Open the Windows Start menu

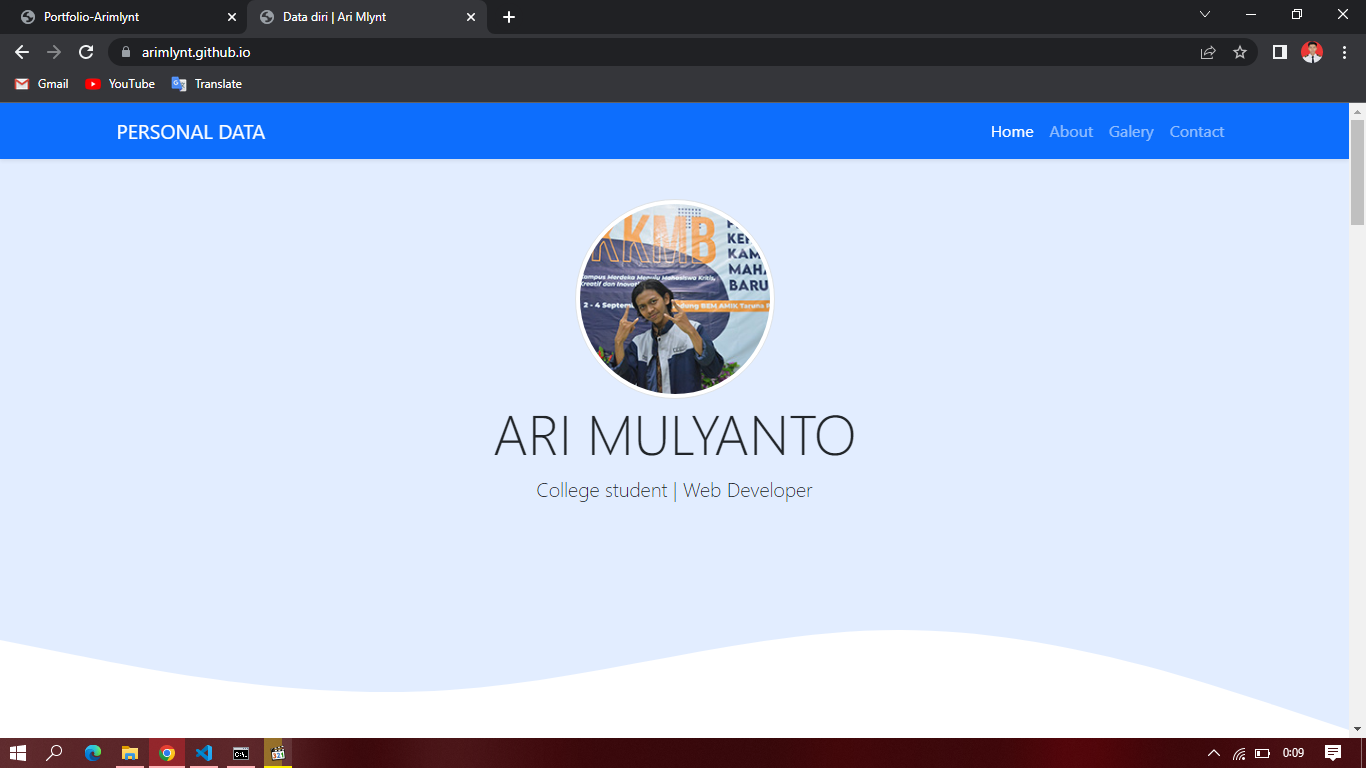coord(18,753)
